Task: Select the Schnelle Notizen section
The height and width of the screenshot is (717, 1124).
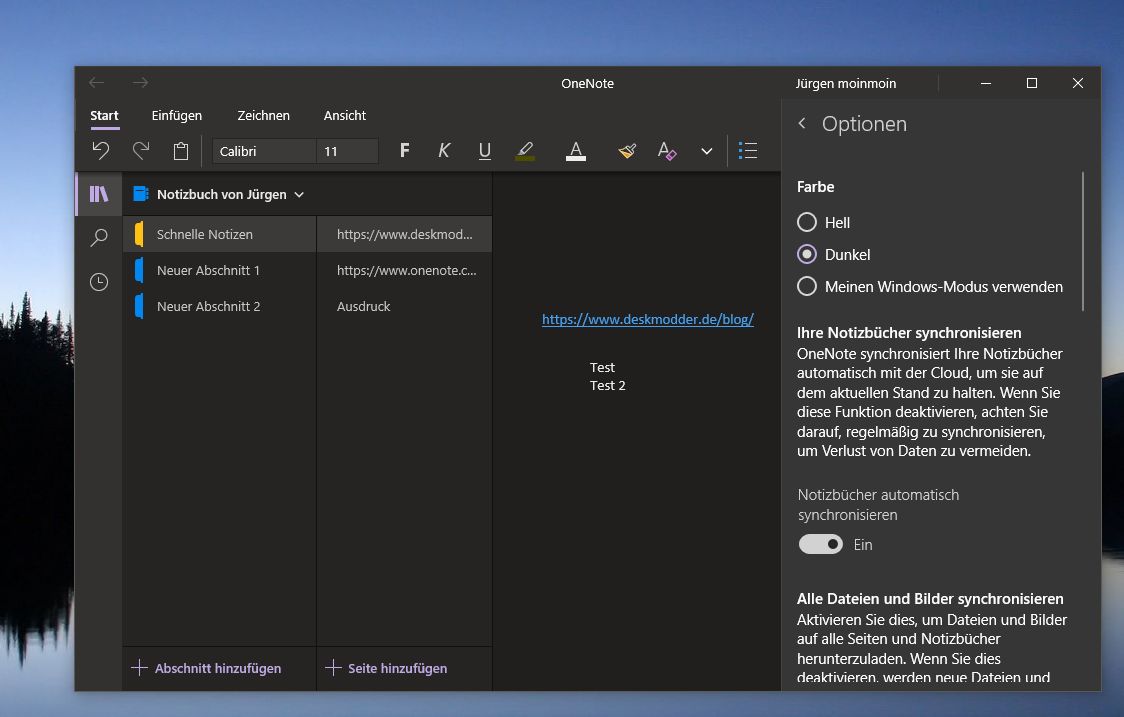Action: [220, 234]
